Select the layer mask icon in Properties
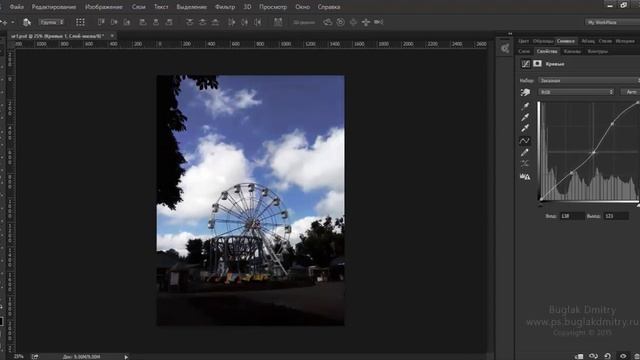 pos(537,64)
